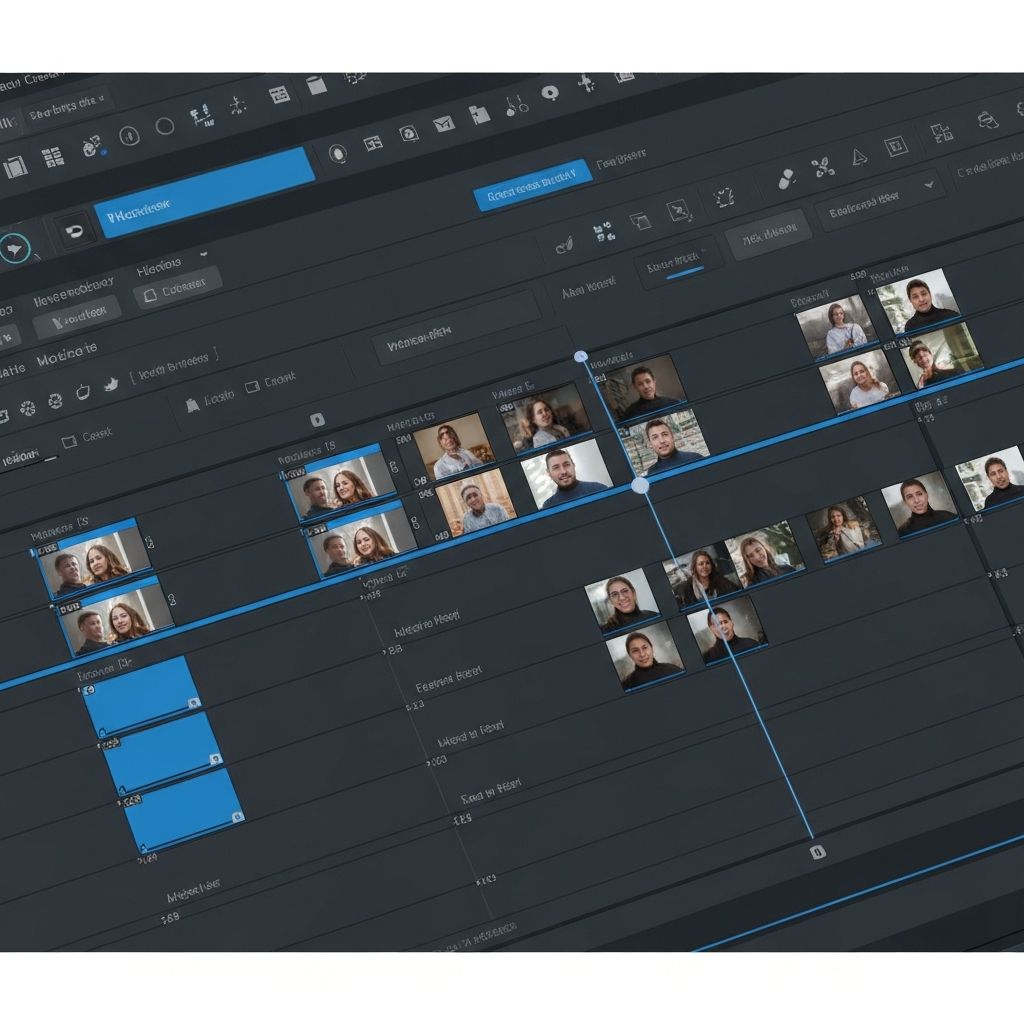Click the envelope icon in top toolbar
Image resolution: width=1024 pixels, height=1024 pixels.
coord(443,125)
